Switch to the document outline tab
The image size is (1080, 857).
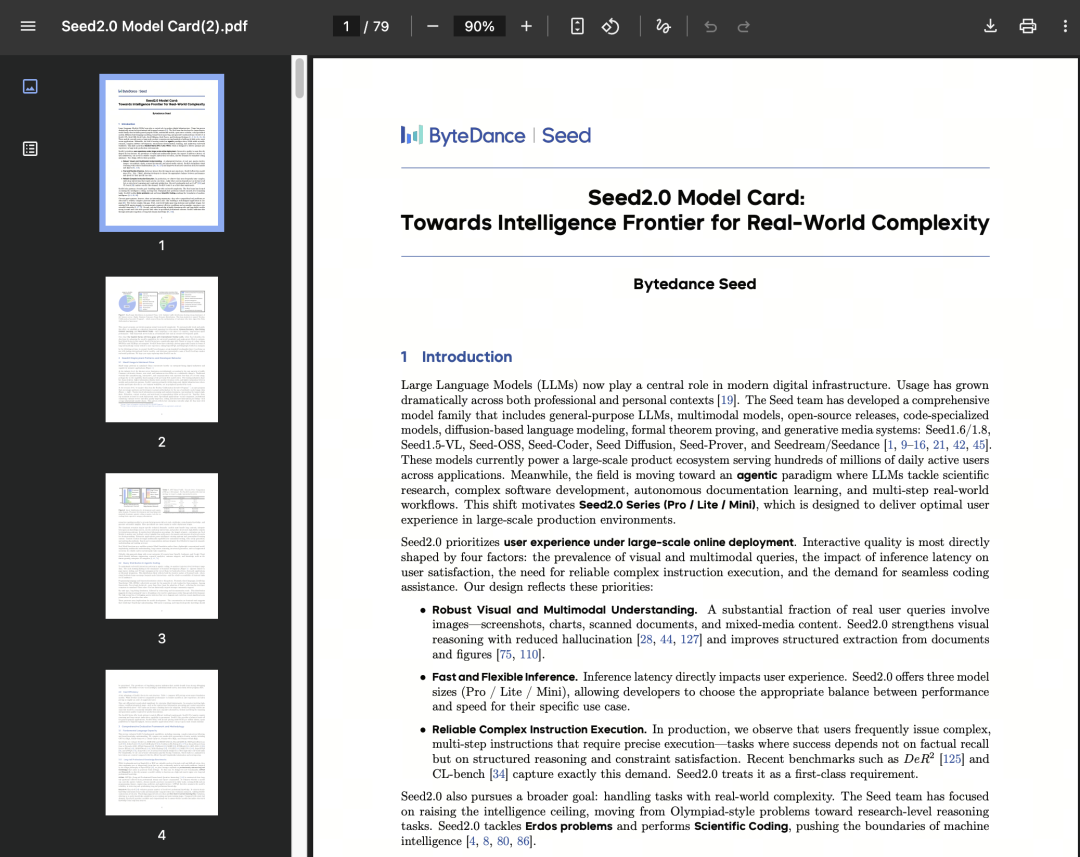[x=30, y=149]
